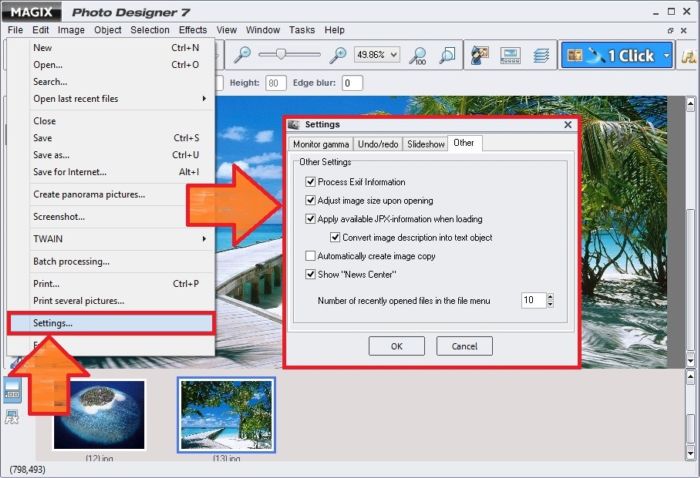Image resolution: width=700 pixels, height=478 pixels.
Task: Click the zoom to 100% magnifier icon
Action: click(x=418, y=56)
